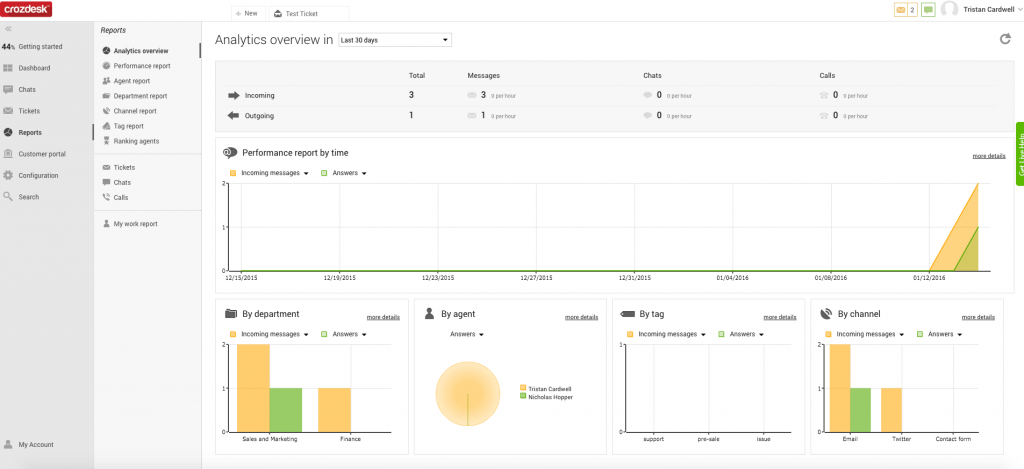
Task: Expand Answers dropdown in By department
Action: [364, 334]
